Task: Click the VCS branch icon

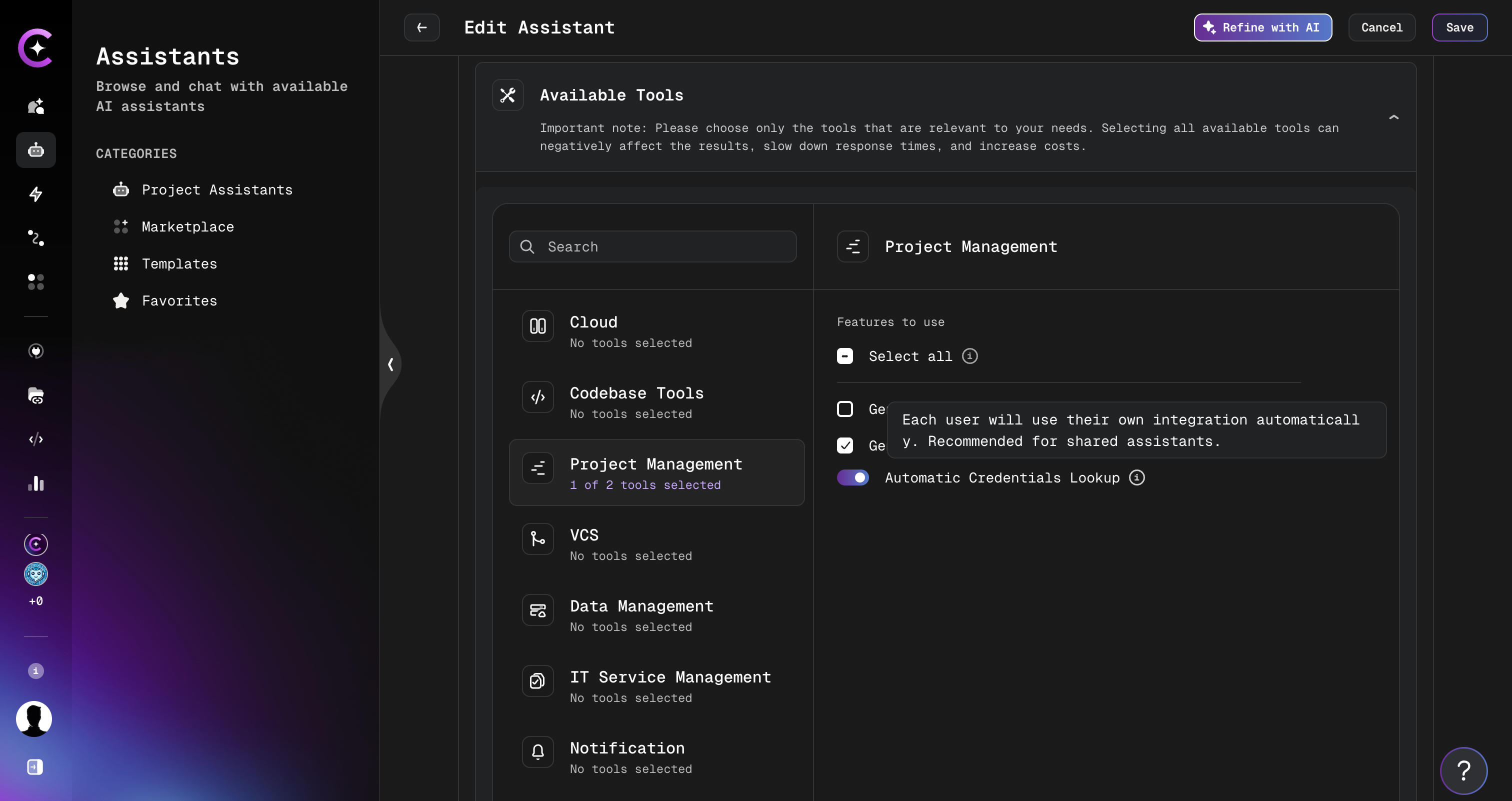Action: click(537, 538)
